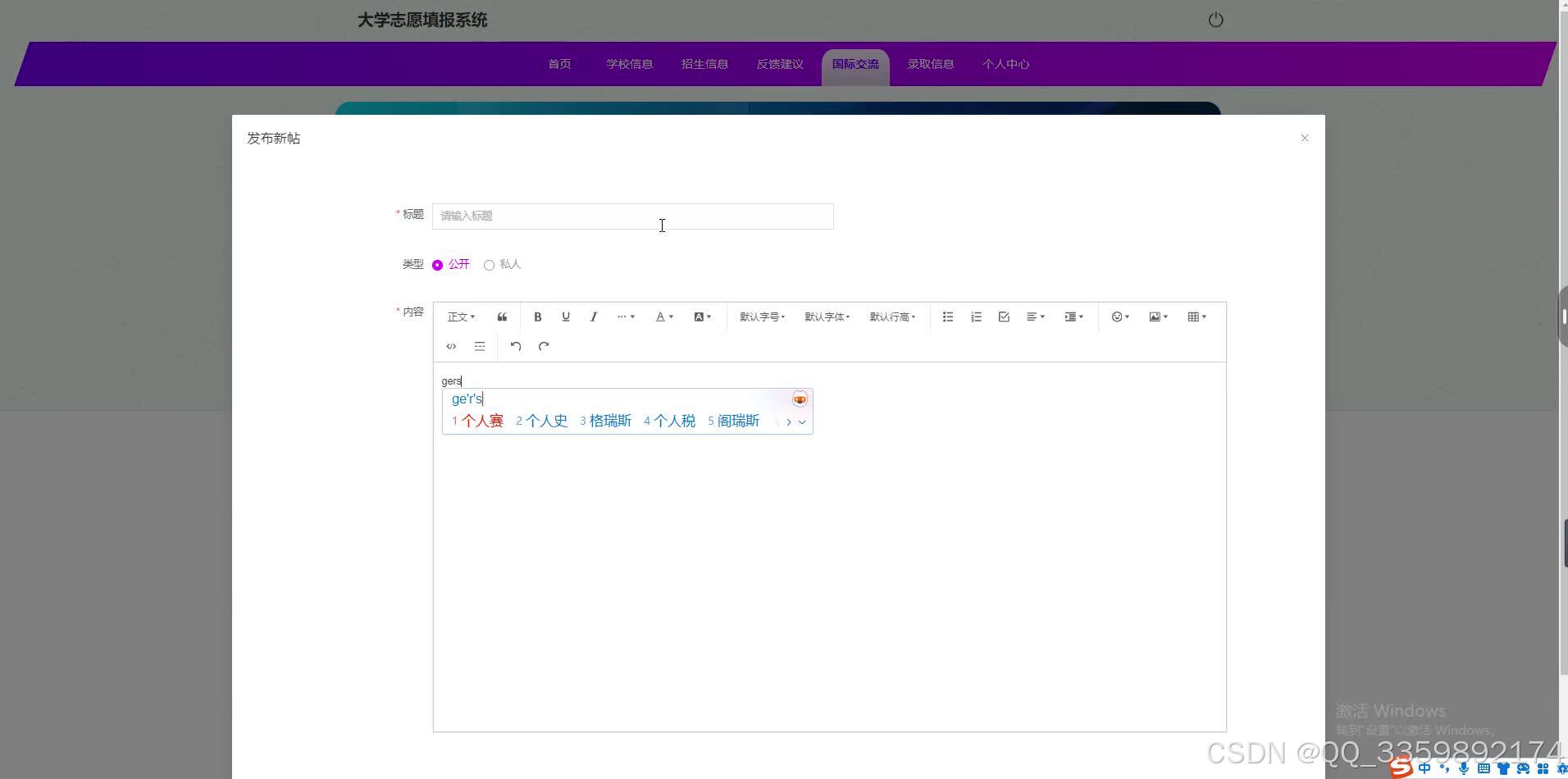1568x779 pixels.
Task: Open the emoji picker dropdown
Action: (x=1120, y=317)
